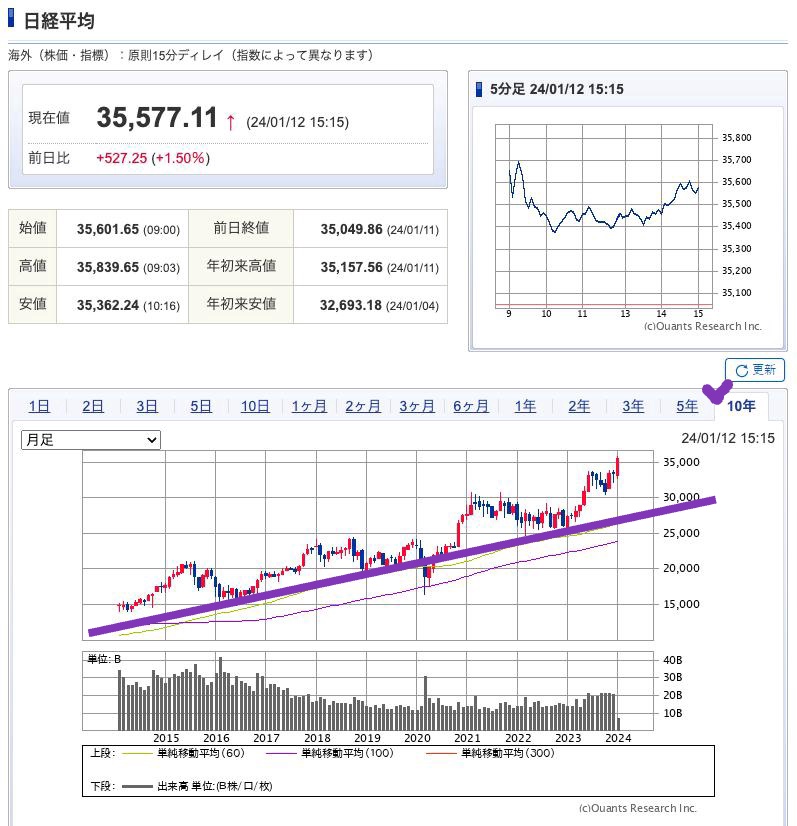Click the 更新 refresh button

tap(754, 370)
